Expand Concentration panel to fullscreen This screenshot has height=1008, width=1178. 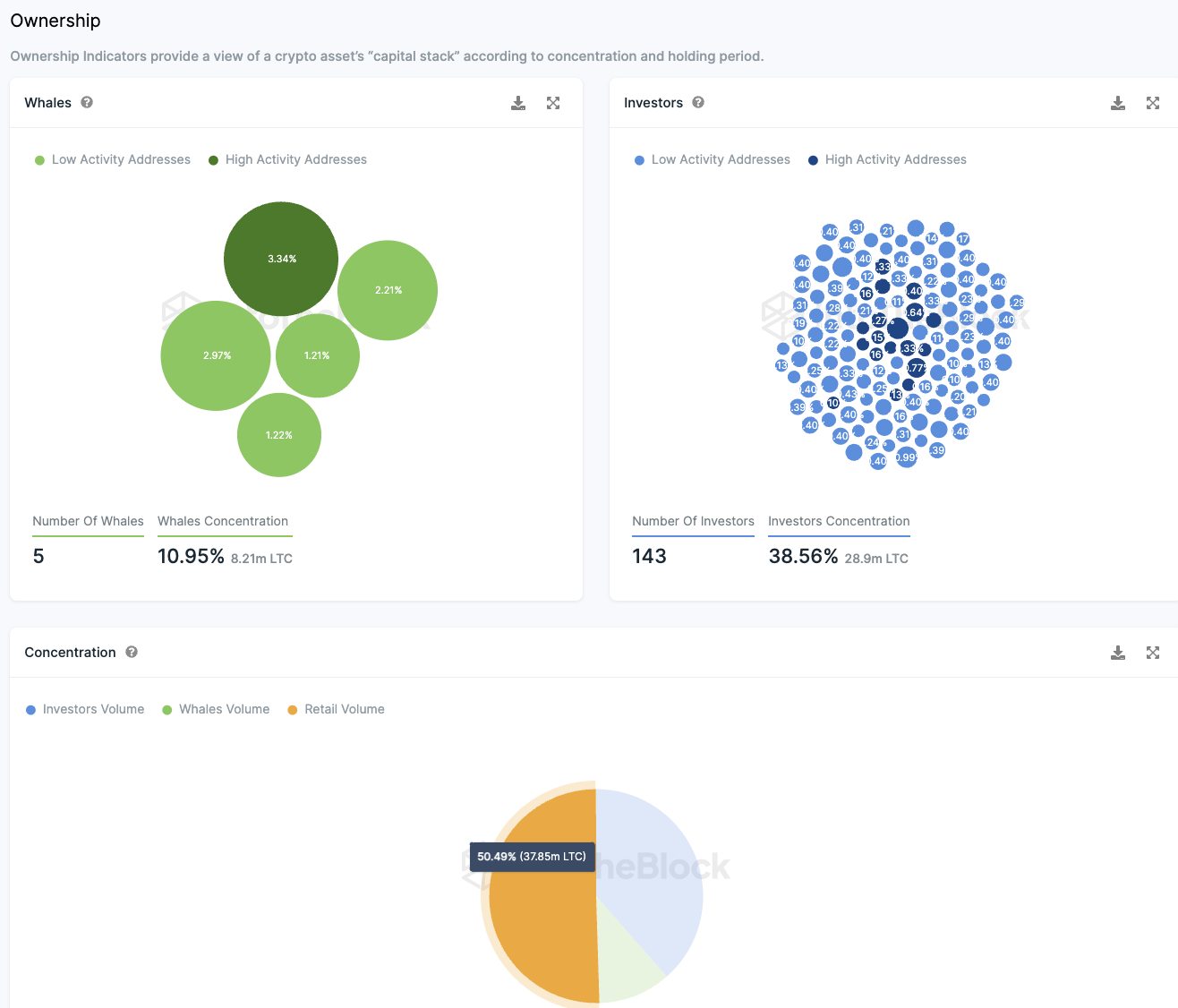coord(1153,653)
